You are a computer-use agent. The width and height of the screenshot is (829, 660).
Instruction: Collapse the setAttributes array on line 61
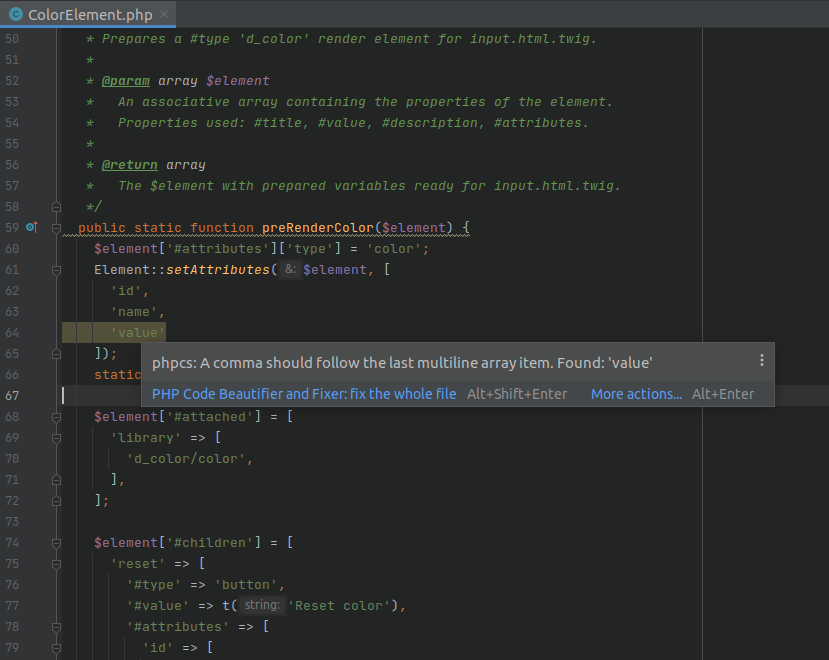pos(56,269)
